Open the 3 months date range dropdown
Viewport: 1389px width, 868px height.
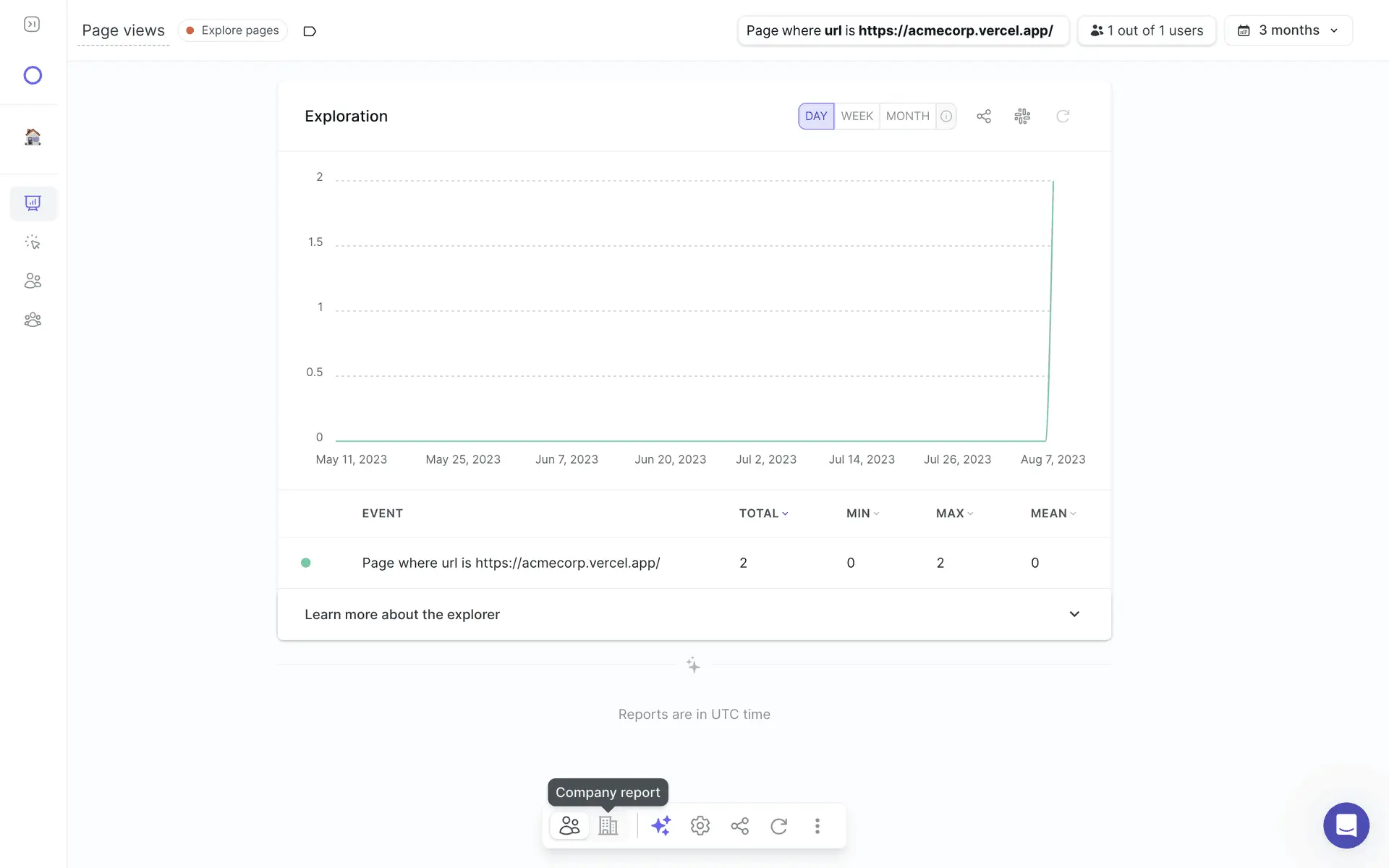point(1288,30)
